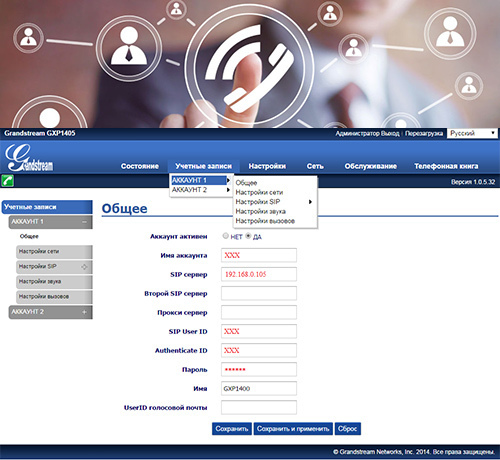Expand the sidebar Настройки SIP section

pos(84,267)
